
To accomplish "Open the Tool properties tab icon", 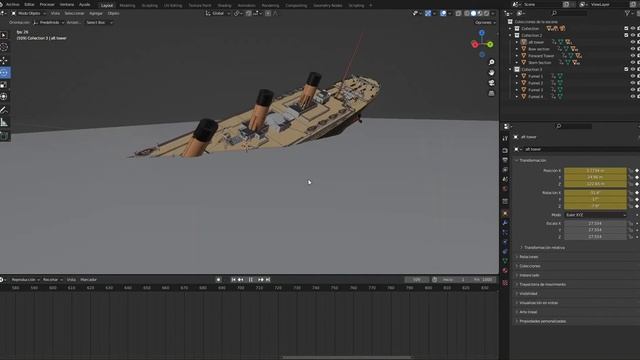I will tap(505, 139).
